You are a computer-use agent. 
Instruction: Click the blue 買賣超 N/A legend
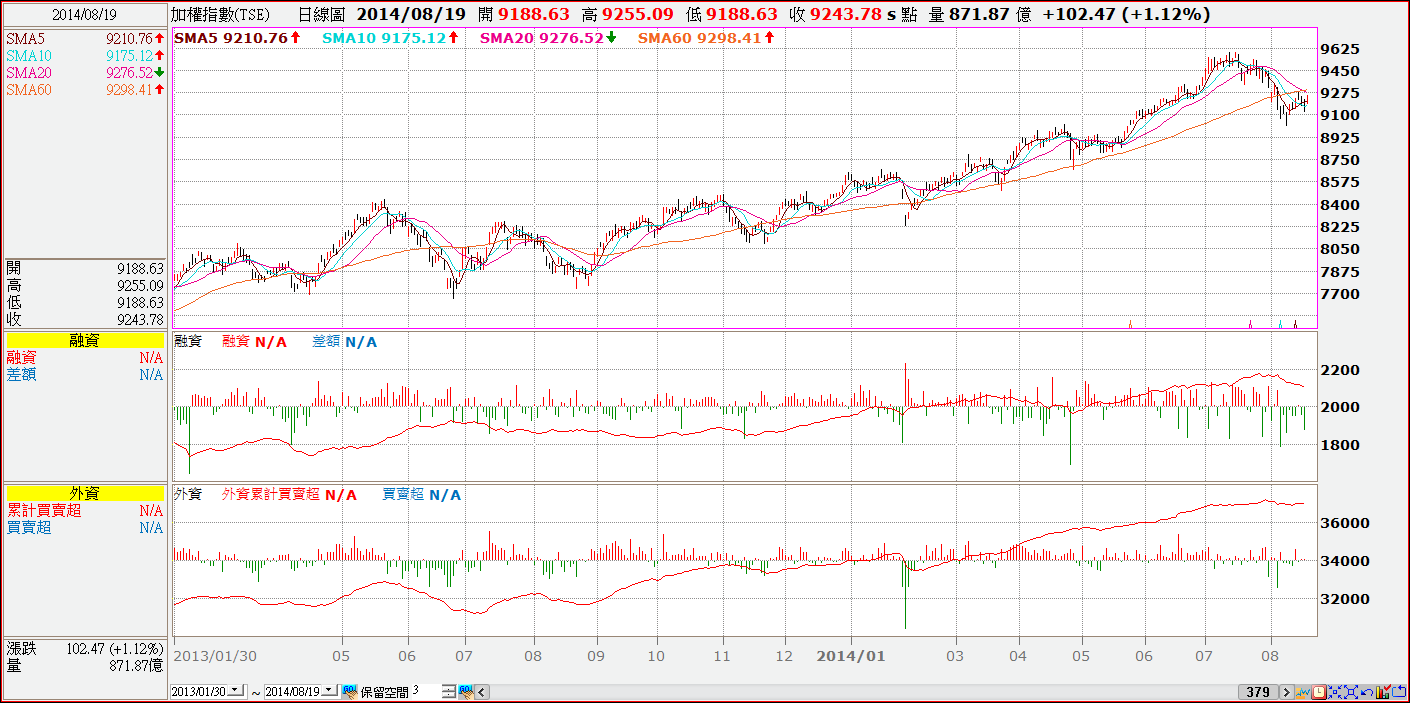coord(422,494)
